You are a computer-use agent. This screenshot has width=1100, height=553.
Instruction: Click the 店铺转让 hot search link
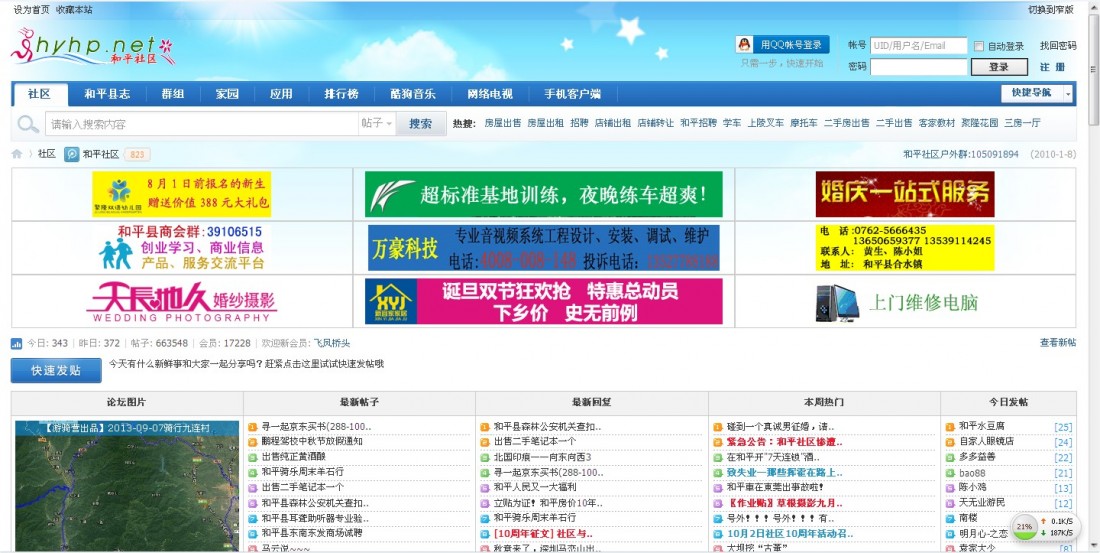tap(655, 123)
